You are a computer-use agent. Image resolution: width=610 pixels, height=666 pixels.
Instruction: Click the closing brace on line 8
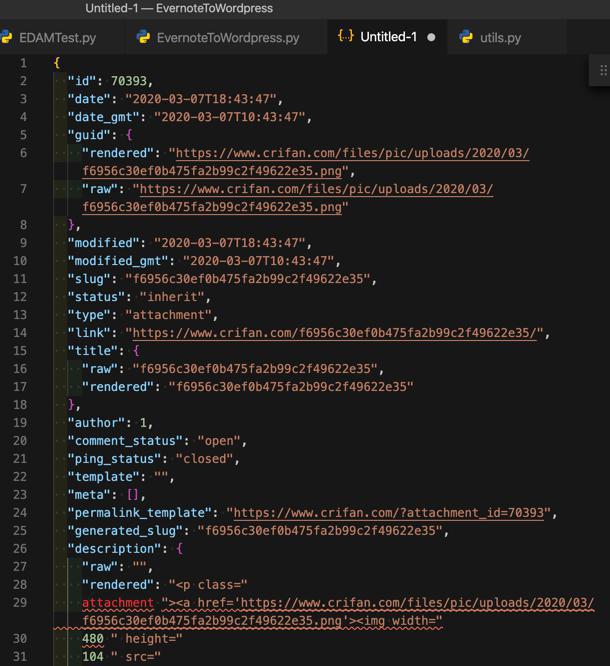[71, 225]
